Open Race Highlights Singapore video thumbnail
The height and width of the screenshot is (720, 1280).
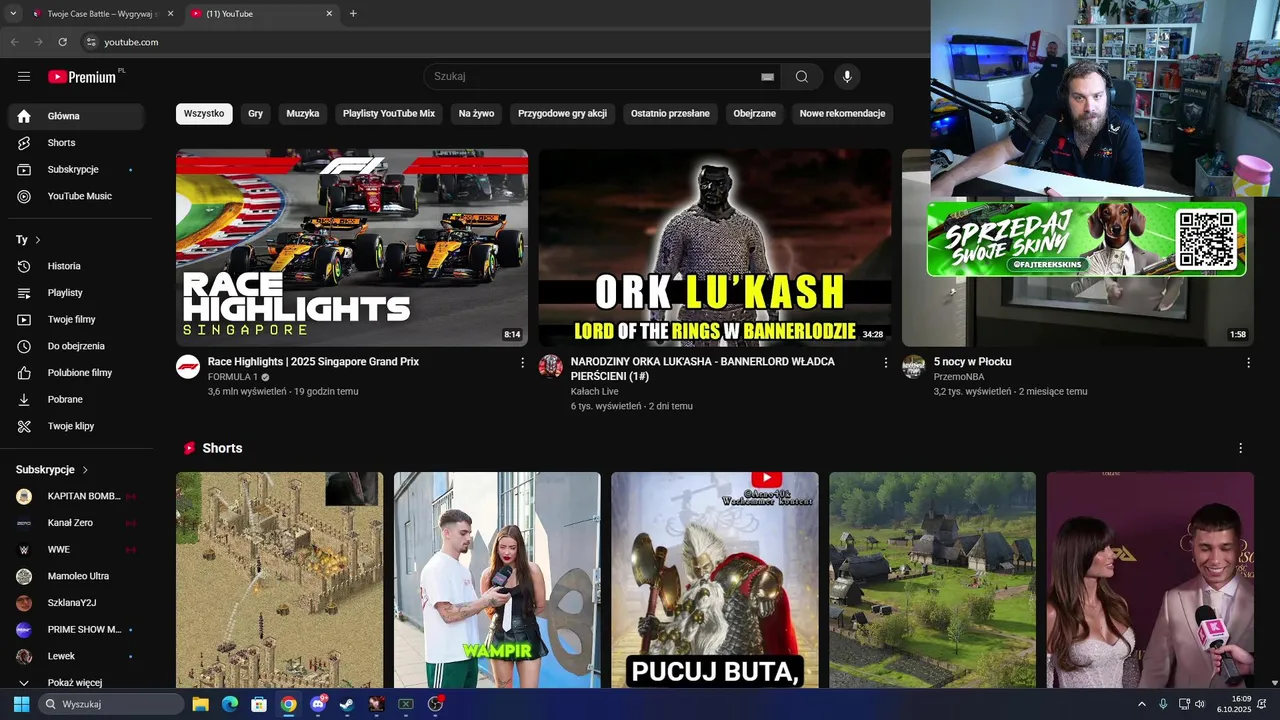[352, 248]
